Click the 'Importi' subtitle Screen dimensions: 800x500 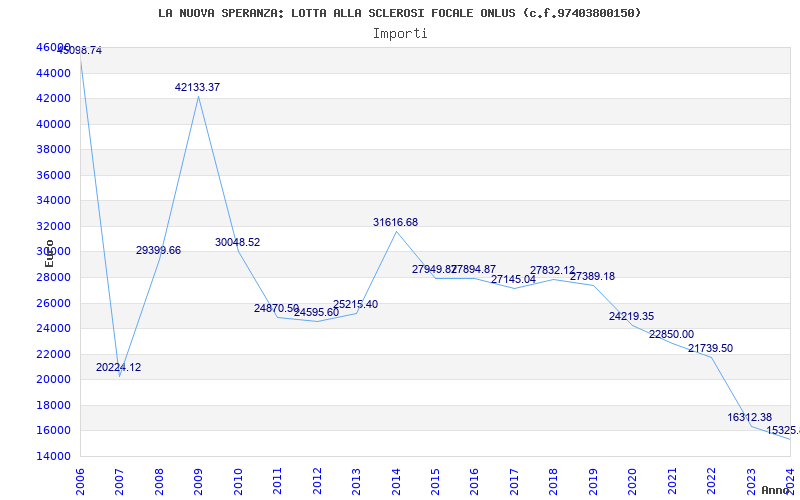click(400, 34)
